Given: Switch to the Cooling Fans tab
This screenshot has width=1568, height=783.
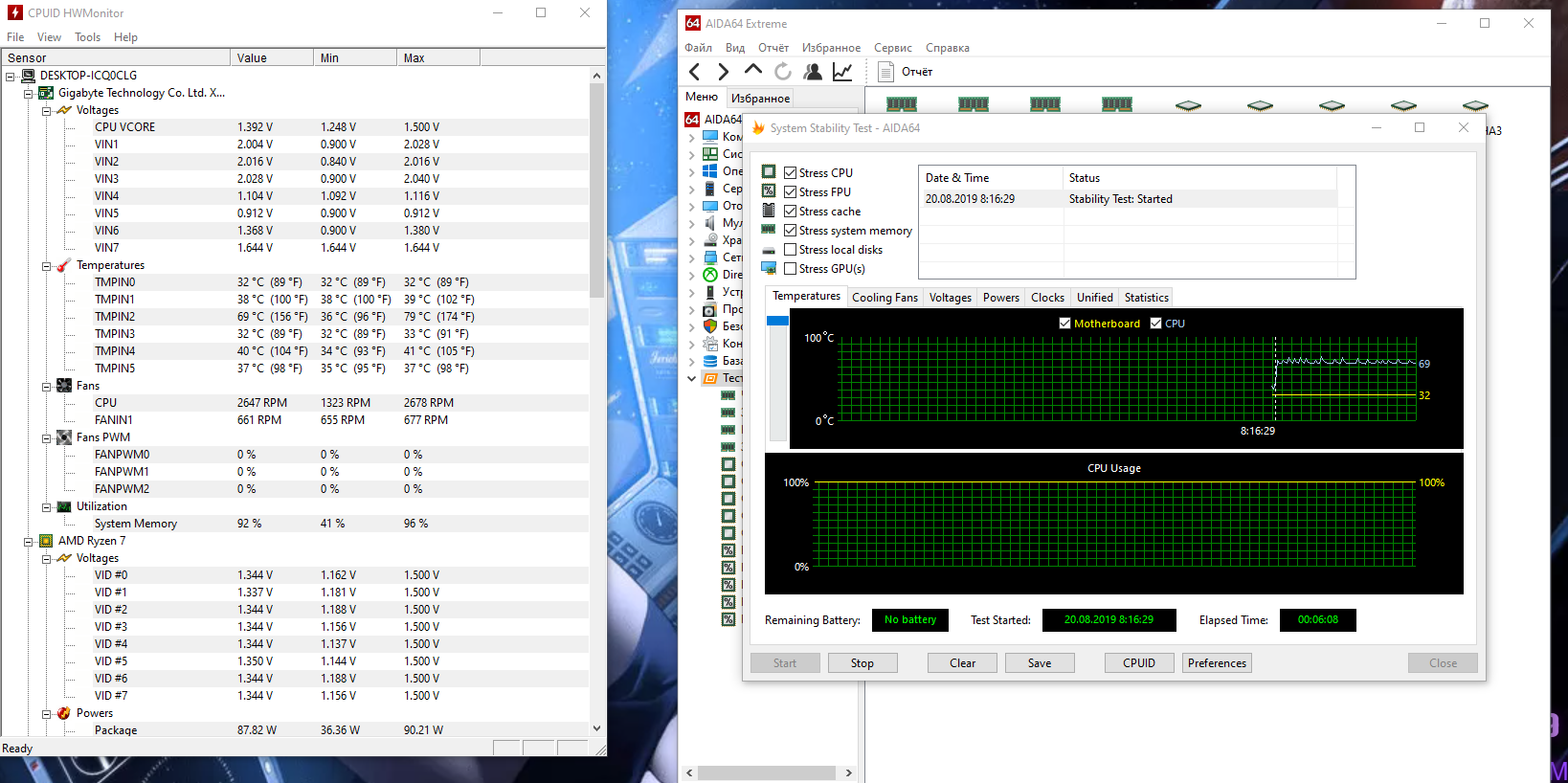Looking at the screenshot, I should click(x=885, y=298).
